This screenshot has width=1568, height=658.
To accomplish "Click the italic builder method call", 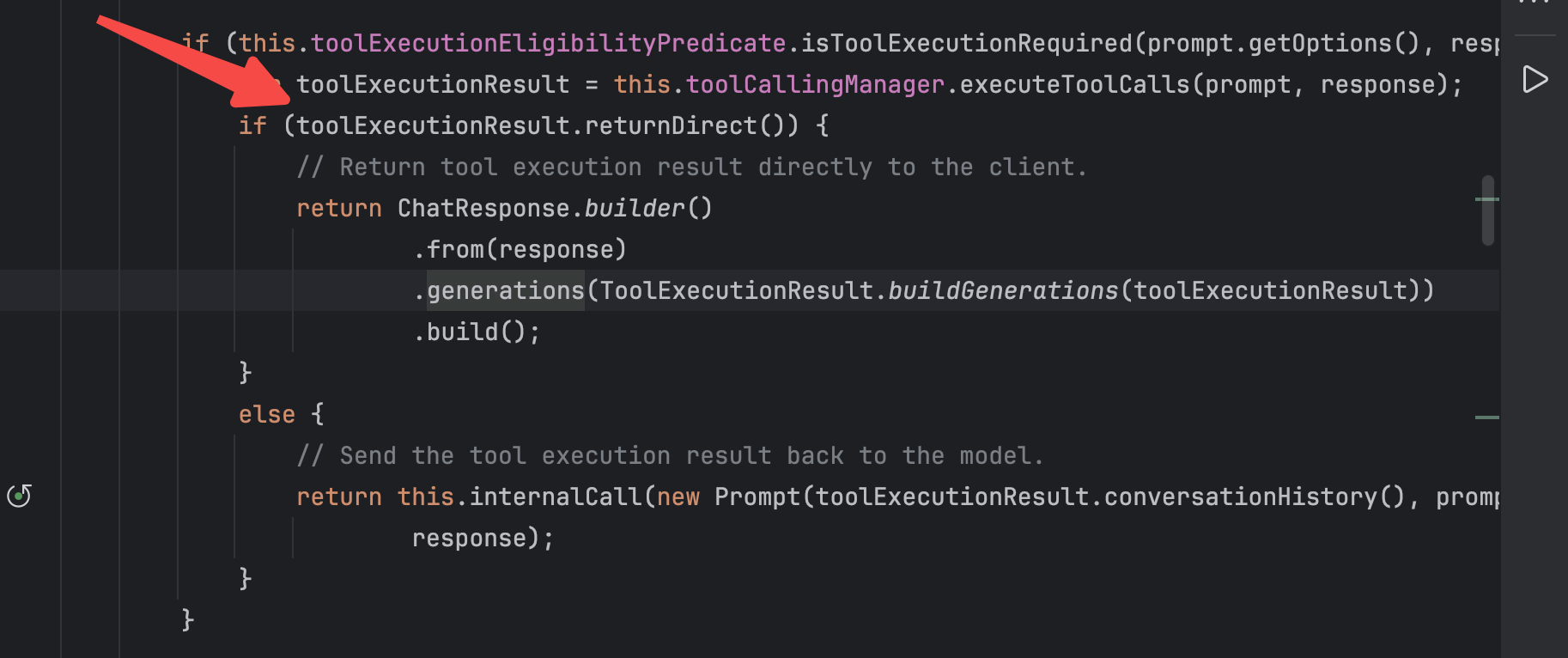I will coord(634,209).
